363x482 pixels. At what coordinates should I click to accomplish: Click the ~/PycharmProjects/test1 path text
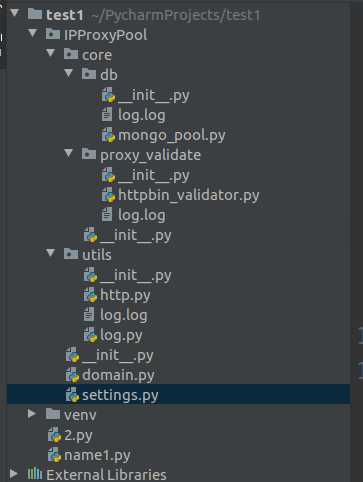pos(175,15)
